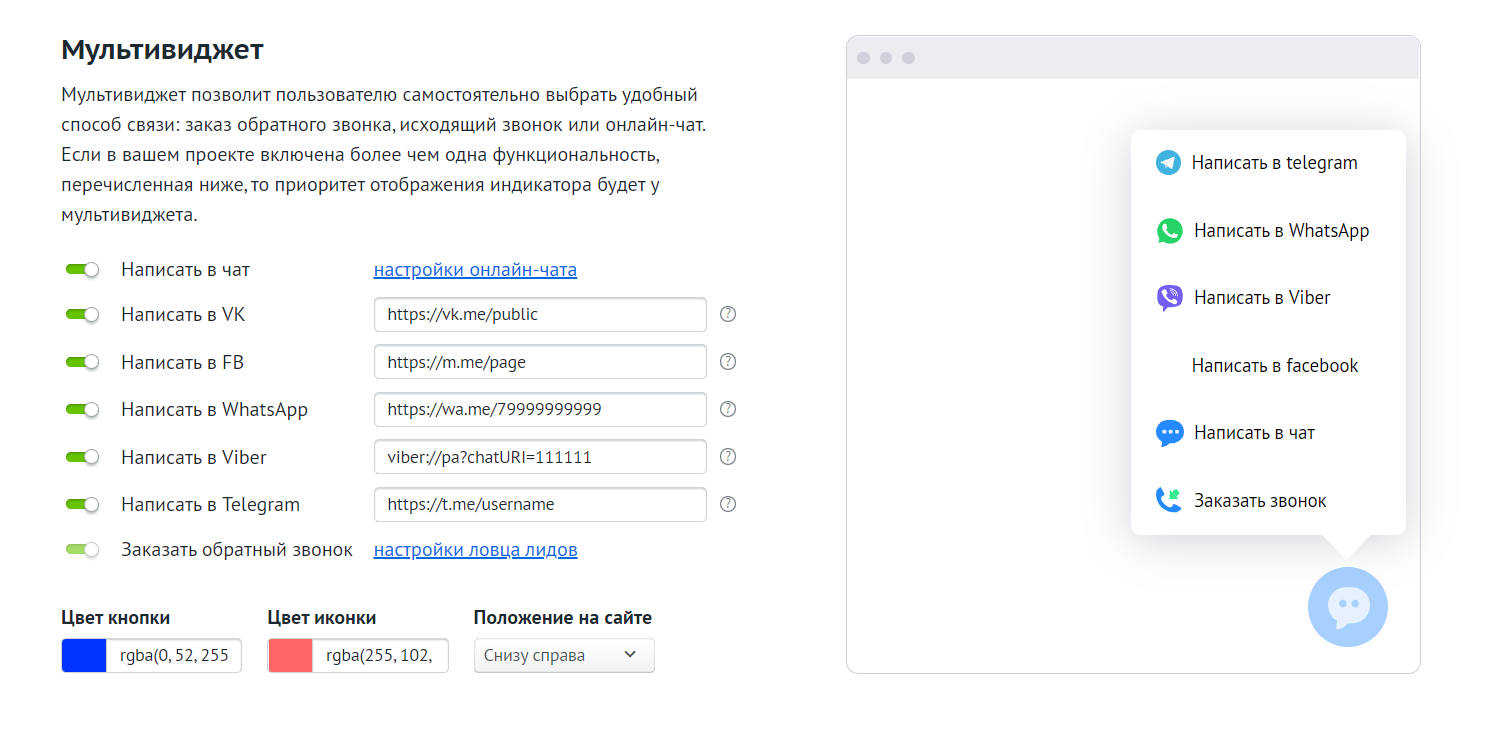Screen dimensions: 1504x734
Task: Click the FB link input field
Action: click(x=540, y=362)
